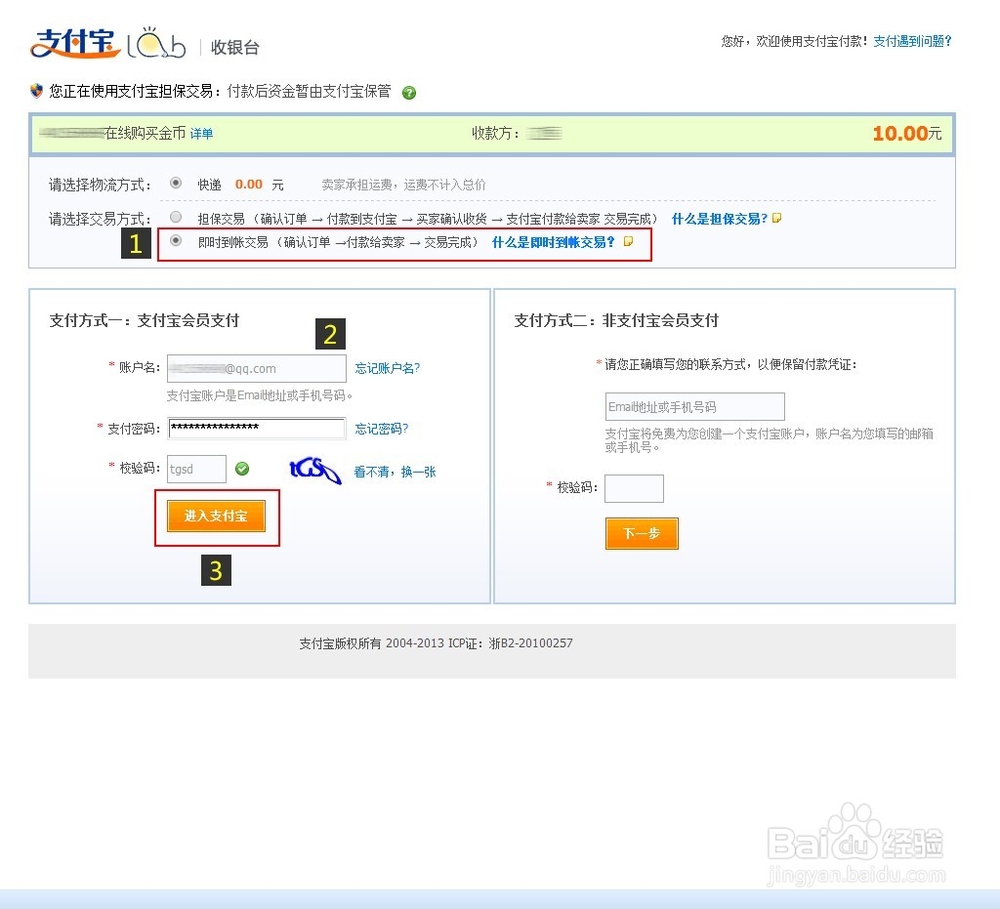
Task: Click the 忘记账户名? link
Action: [x=387, y=368]
